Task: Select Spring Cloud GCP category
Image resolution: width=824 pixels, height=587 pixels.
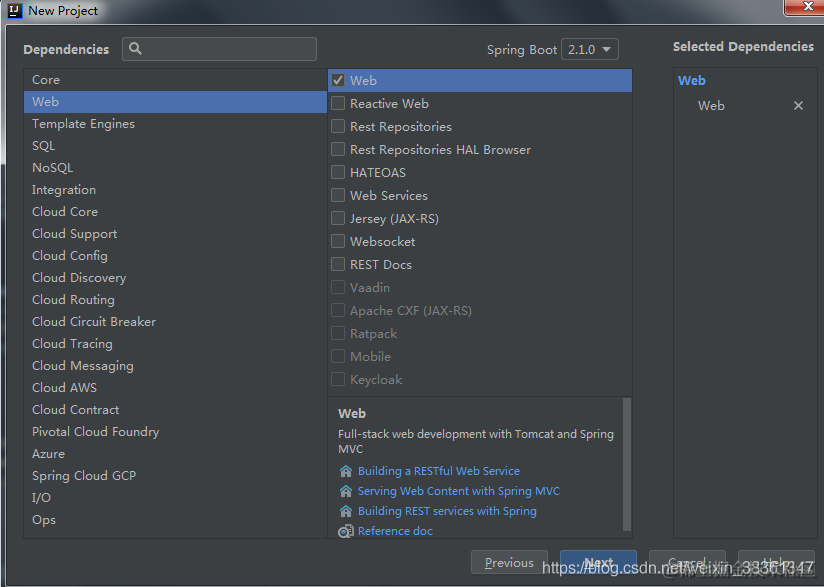Action: (x=175, y=476)
